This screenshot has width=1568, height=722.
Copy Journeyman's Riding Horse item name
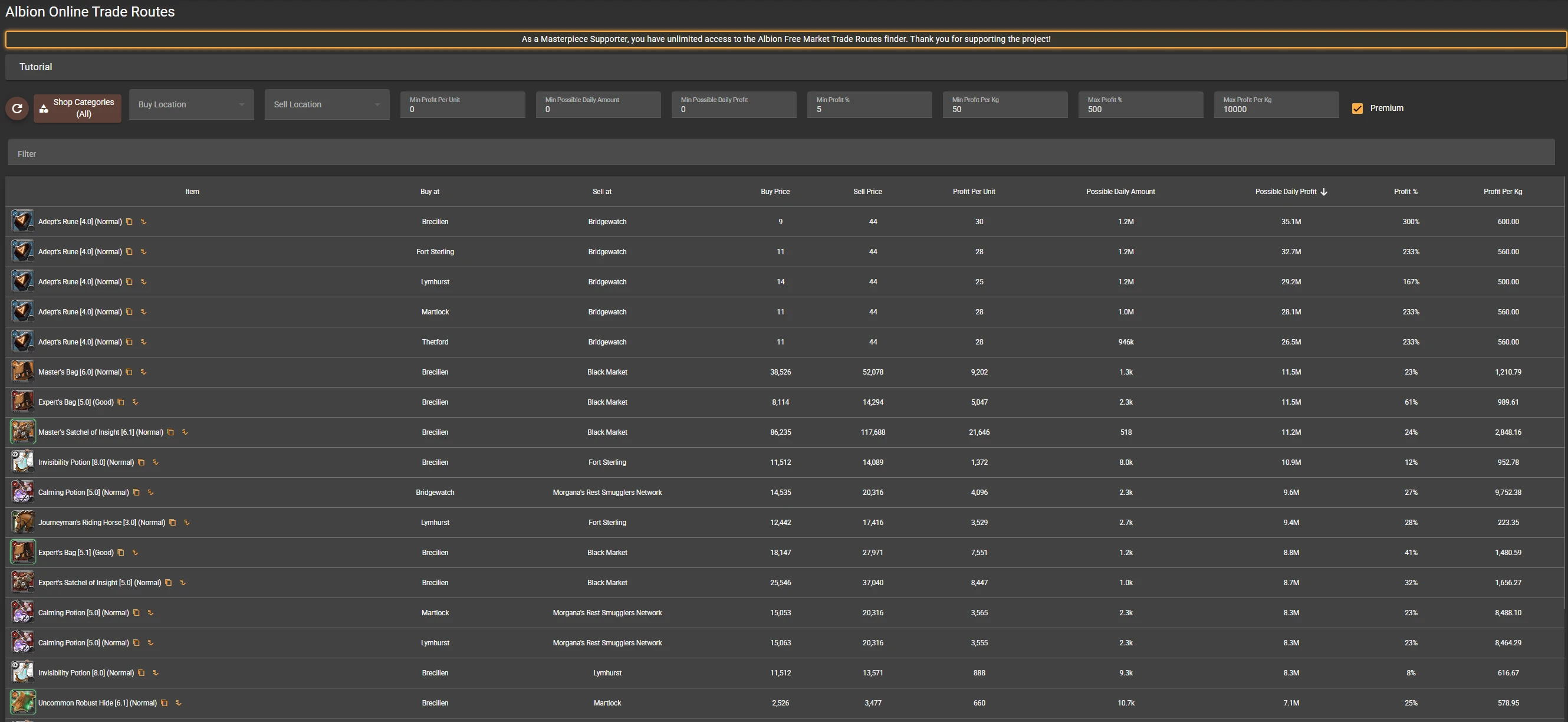(172, 522)
